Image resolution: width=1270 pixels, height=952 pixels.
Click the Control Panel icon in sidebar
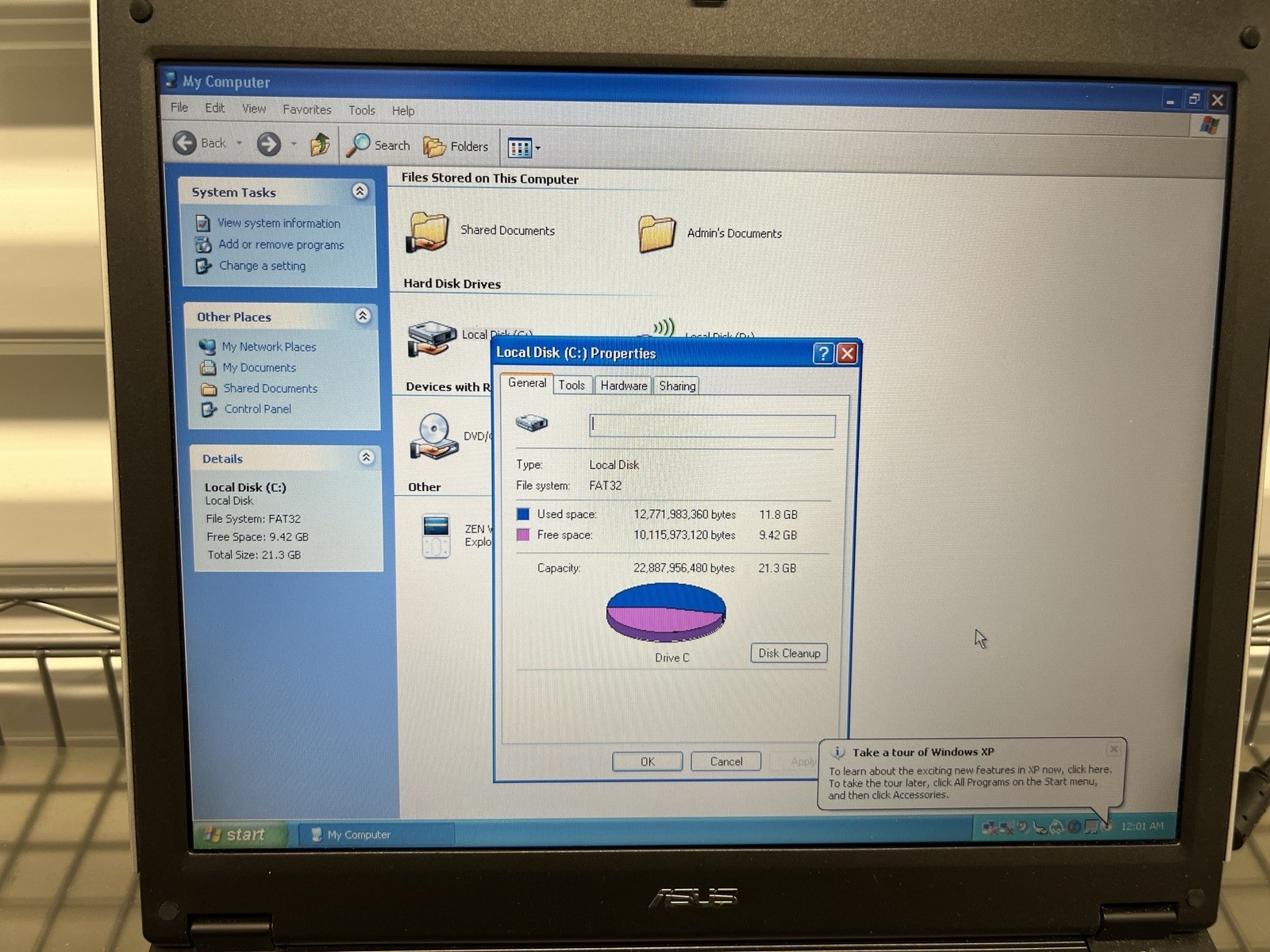point(209,409)
